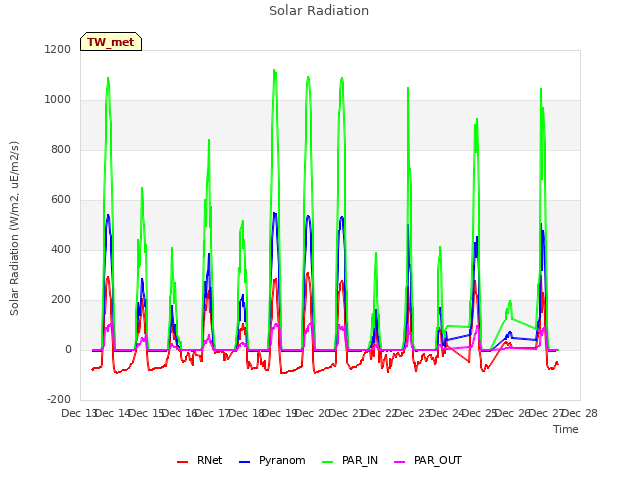The image size is (640, 480).
Task: Click the Dec 23 PAR_IN green spike
Action: coord(408,88)
